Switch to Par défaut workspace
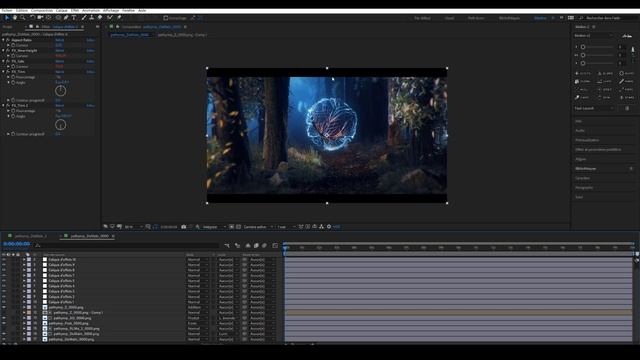The height and width of the screenshot is (360, 640). tap(422, 18)
